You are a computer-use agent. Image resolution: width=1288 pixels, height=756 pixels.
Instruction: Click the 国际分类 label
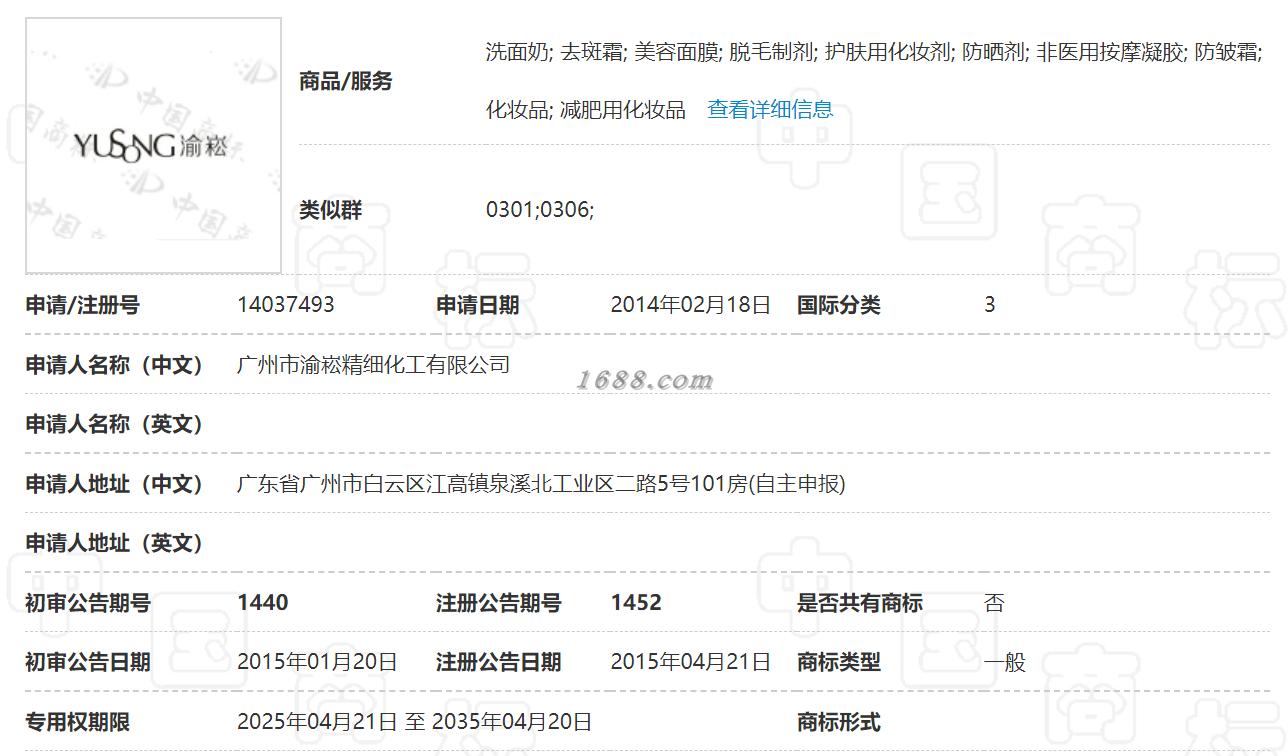point(839,306)
